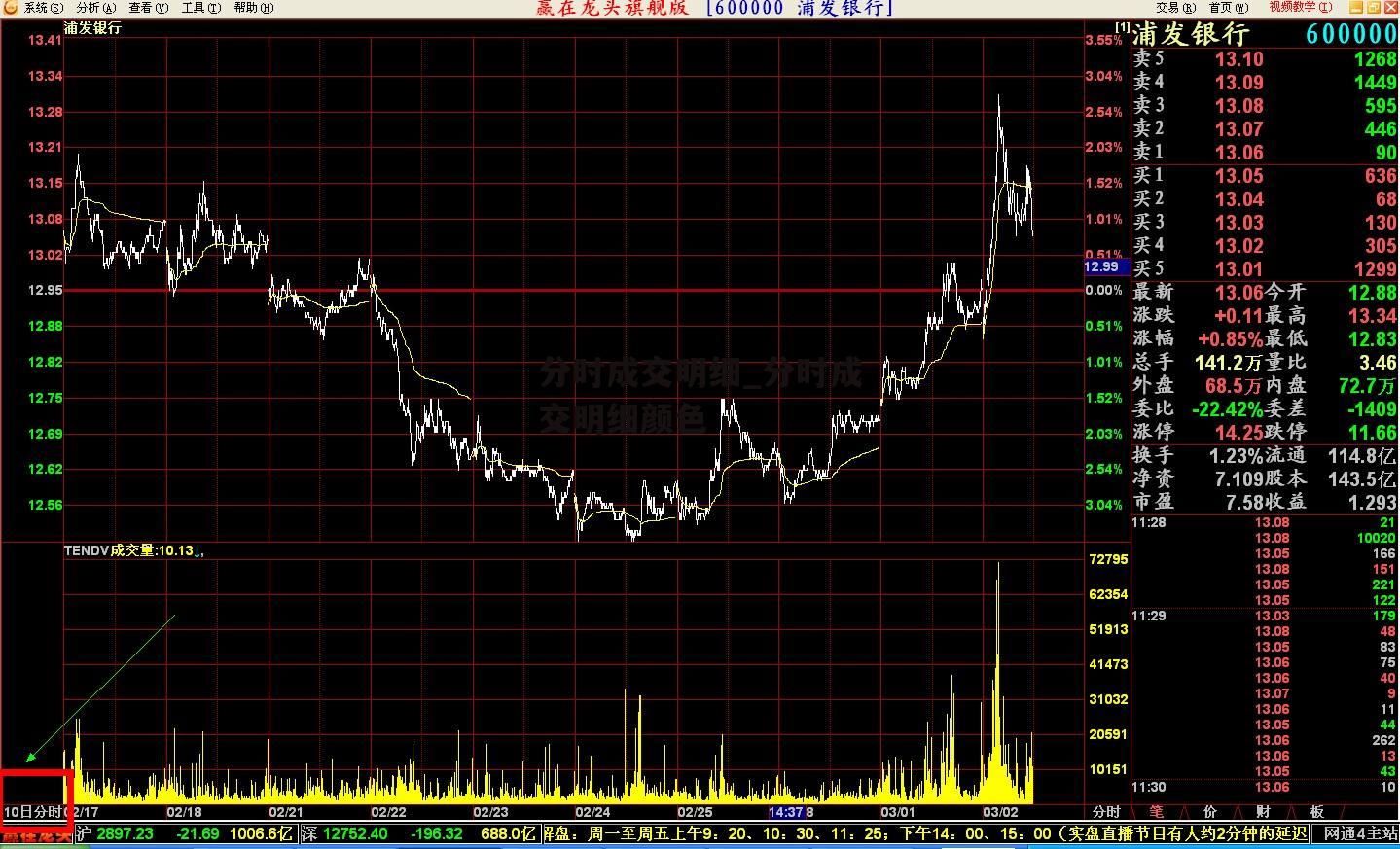Click the 市盈 value 7.58
This screenshot has height=849, width=1400.
coord(1243,503)
